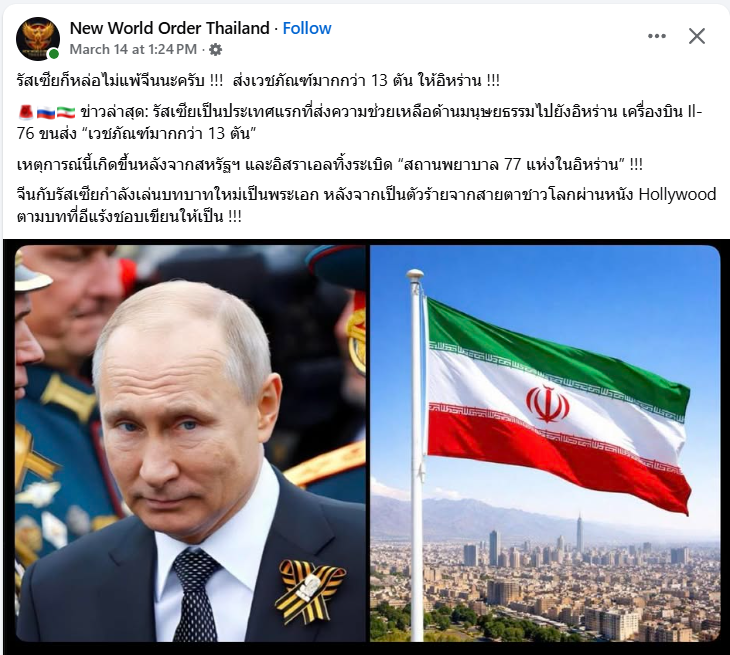Click the red siren emoji in the post
The height and width of the screenshot is (655, 730).
click(x=25, y=112)
